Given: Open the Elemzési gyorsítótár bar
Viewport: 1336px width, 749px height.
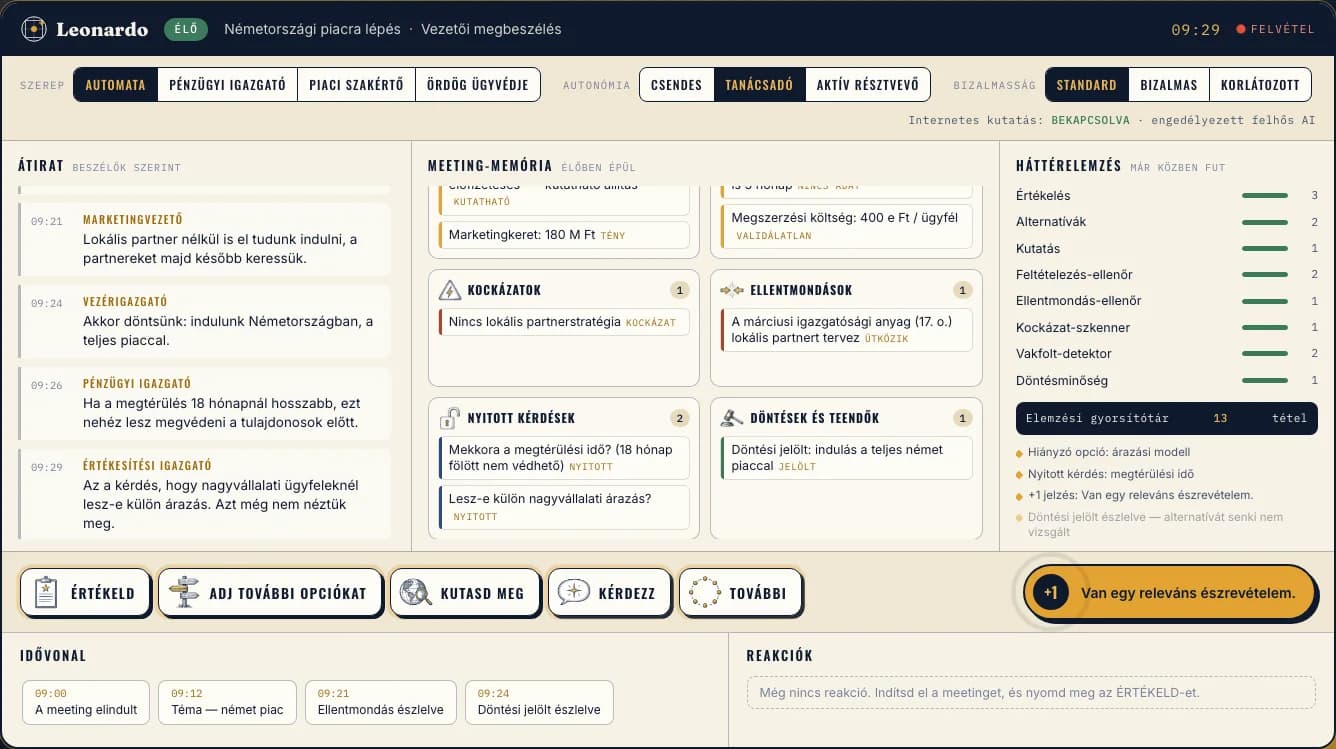Looking at the screenshot, I should point(1166,418).
